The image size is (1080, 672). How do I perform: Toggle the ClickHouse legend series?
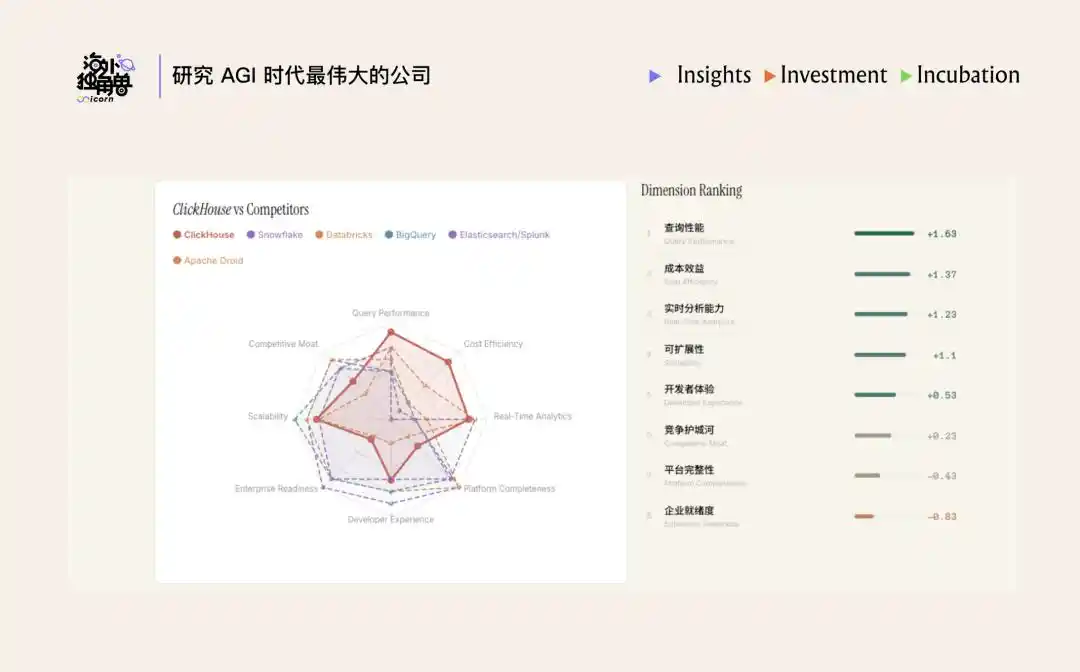204,235
